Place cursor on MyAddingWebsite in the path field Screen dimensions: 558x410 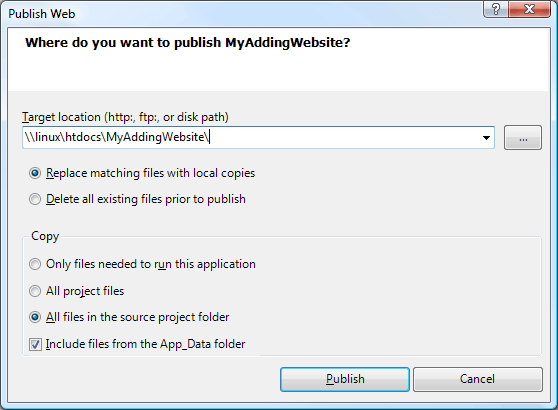(155, 137)
